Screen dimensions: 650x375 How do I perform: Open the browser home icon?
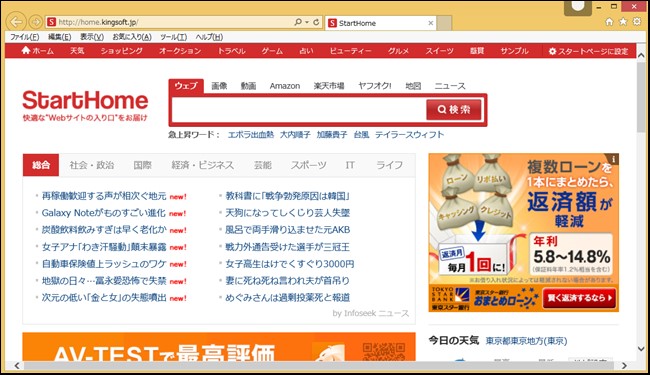[x=609, y=22]
